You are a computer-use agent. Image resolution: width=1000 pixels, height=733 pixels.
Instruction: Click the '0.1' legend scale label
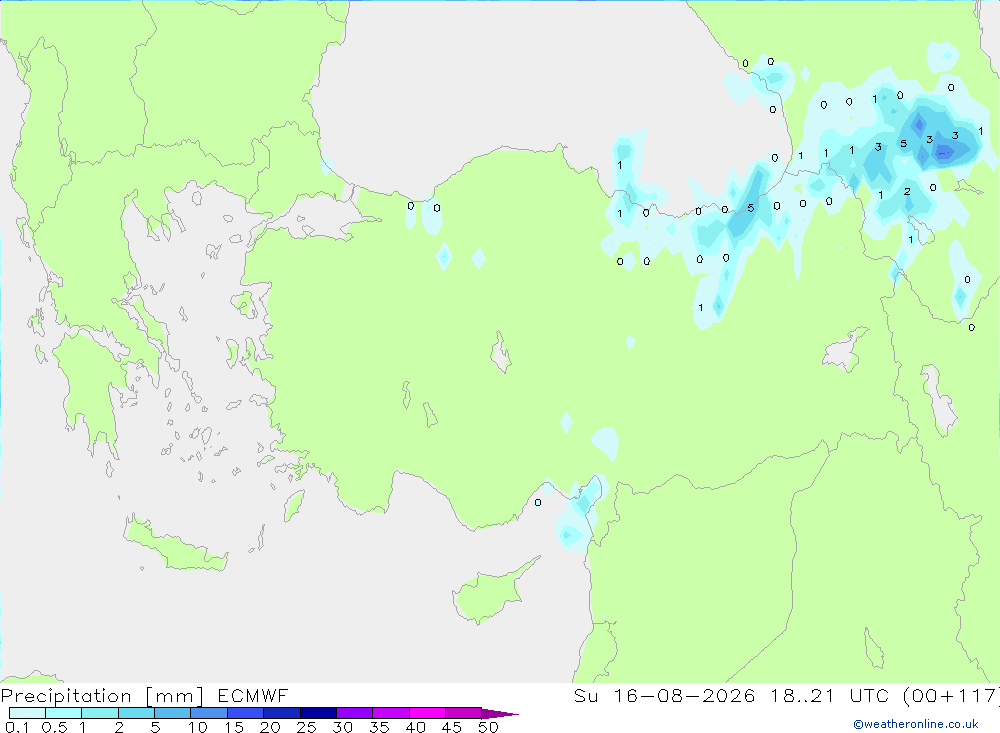click(x=17, y=727)
